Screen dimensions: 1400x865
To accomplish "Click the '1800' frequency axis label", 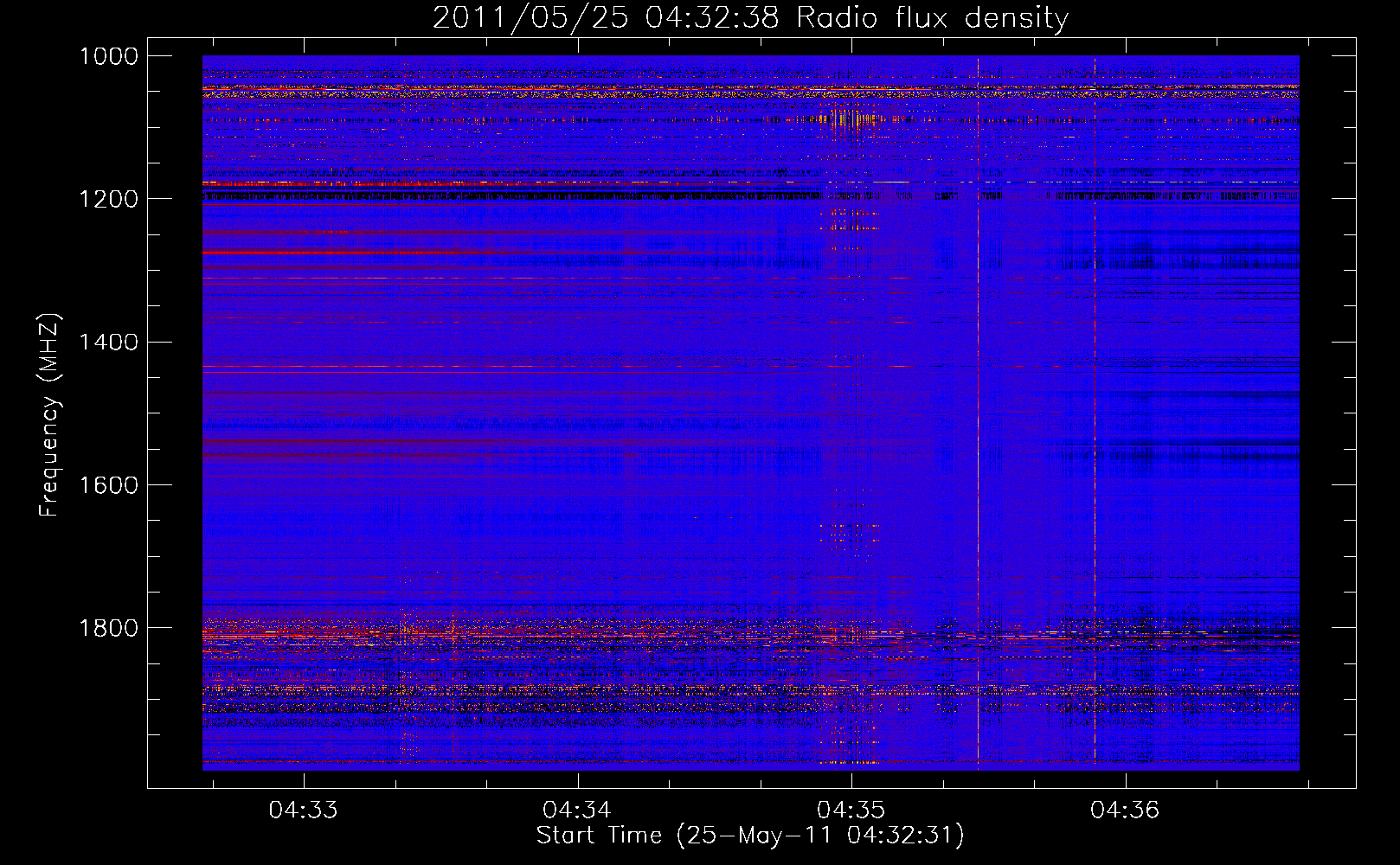I will click(108, 627).
